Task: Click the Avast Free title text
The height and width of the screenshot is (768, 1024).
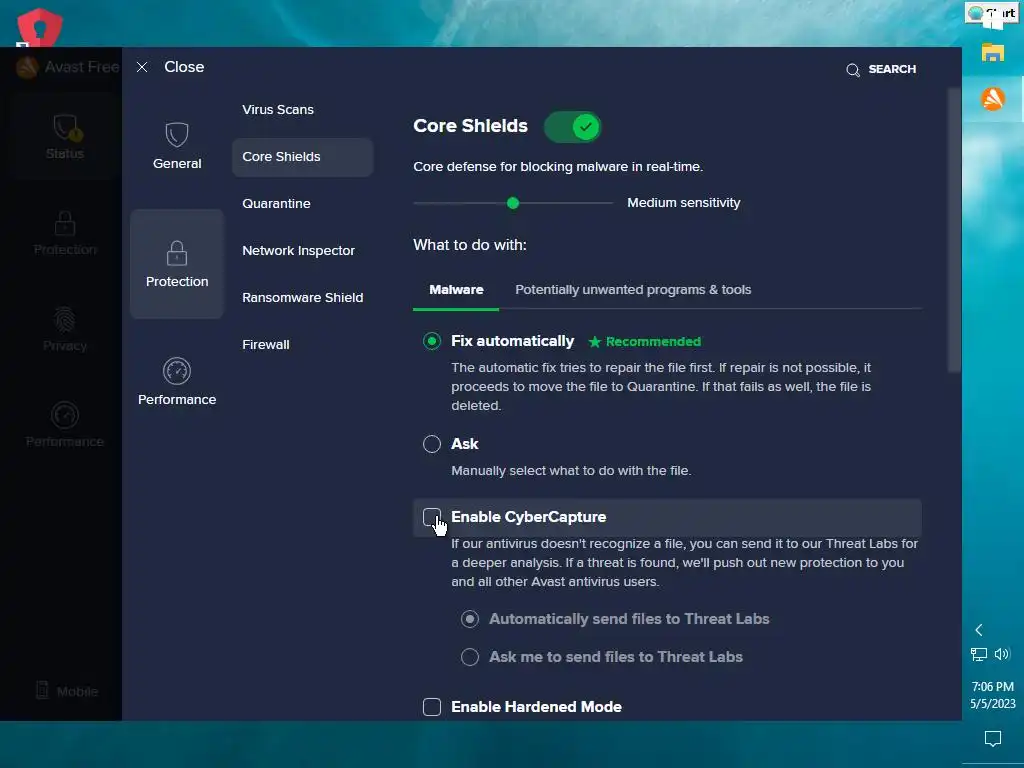Action: coord(82,67)
